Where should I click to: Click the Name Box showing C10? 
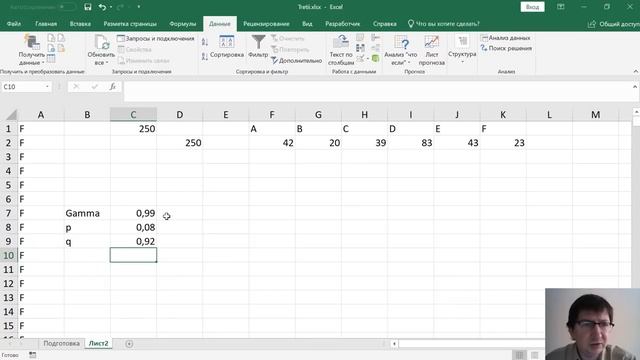click(23, 87)
